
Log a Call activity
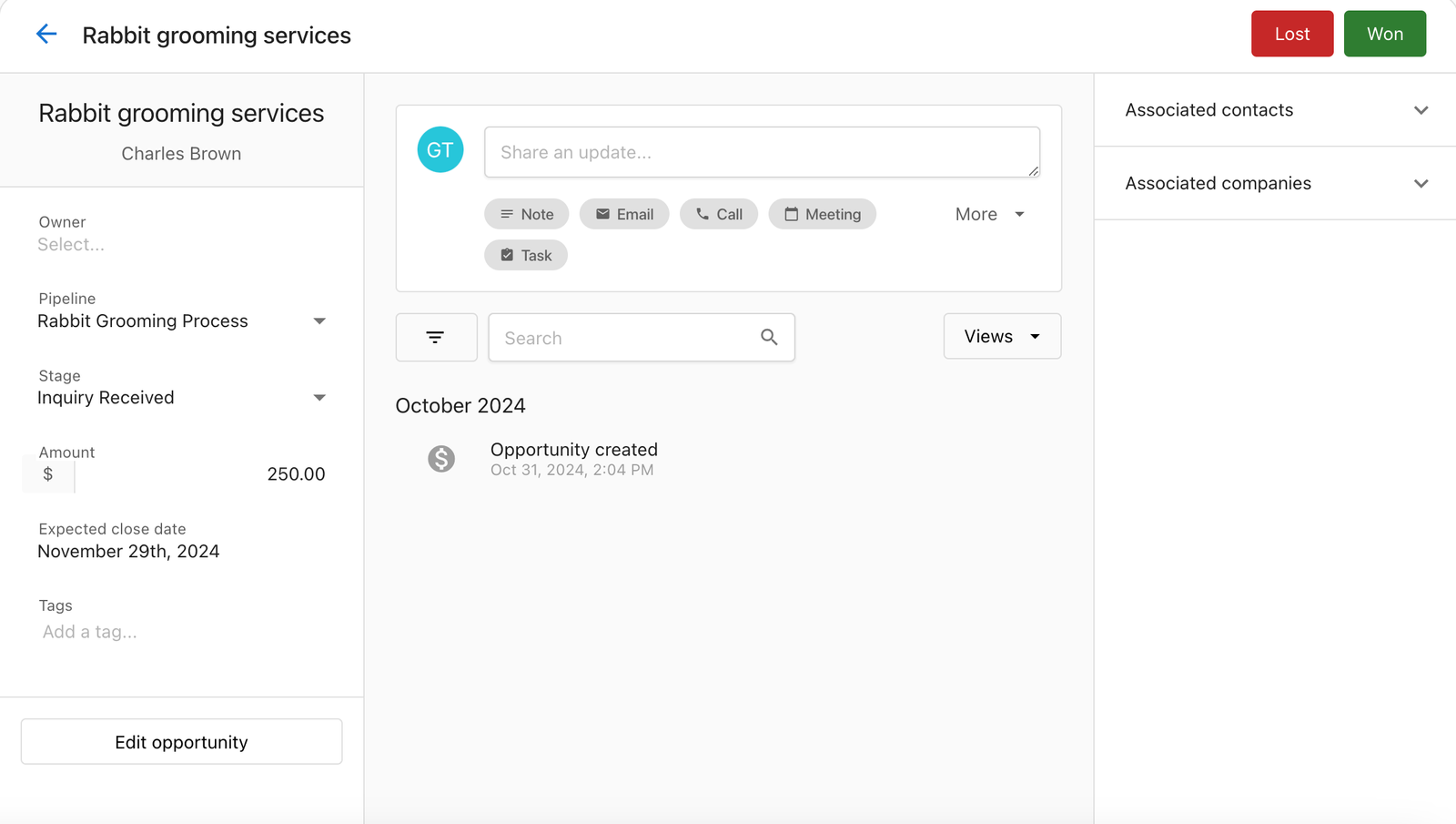tap(718, 215)
